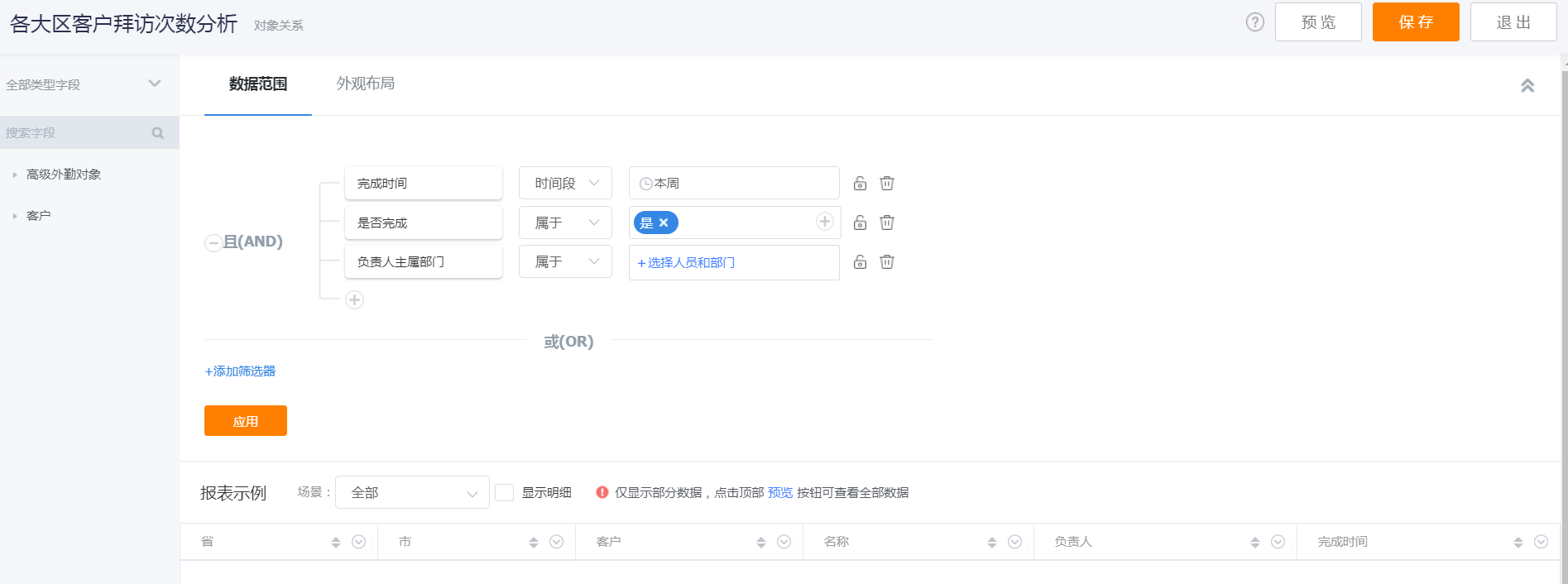This screenshot has width=1568, height=584.
Task: Add a new AND condition with plus icon
Action: click(x=354, y=299)
